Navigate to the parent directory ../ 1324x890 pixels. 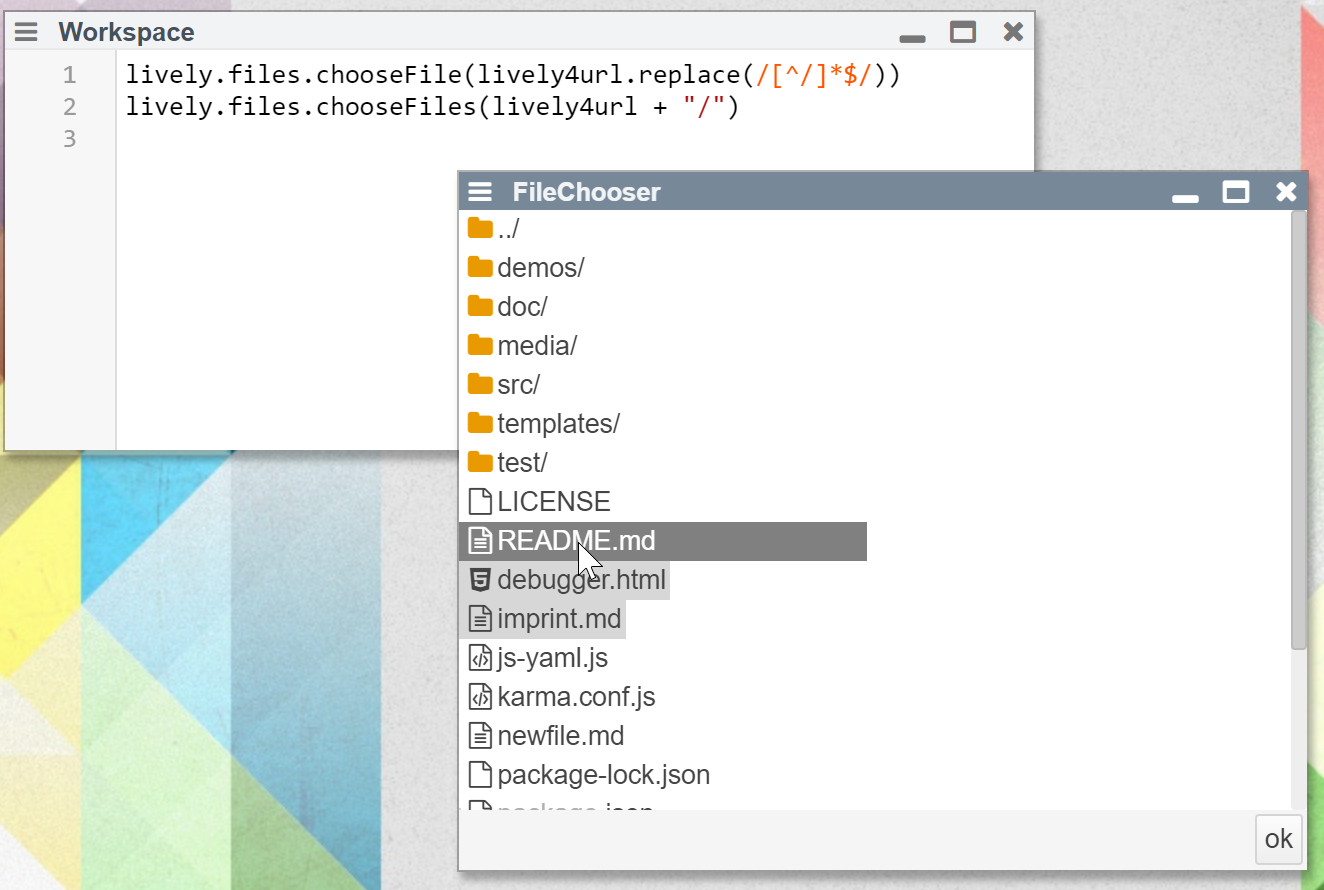click(508, 229)
